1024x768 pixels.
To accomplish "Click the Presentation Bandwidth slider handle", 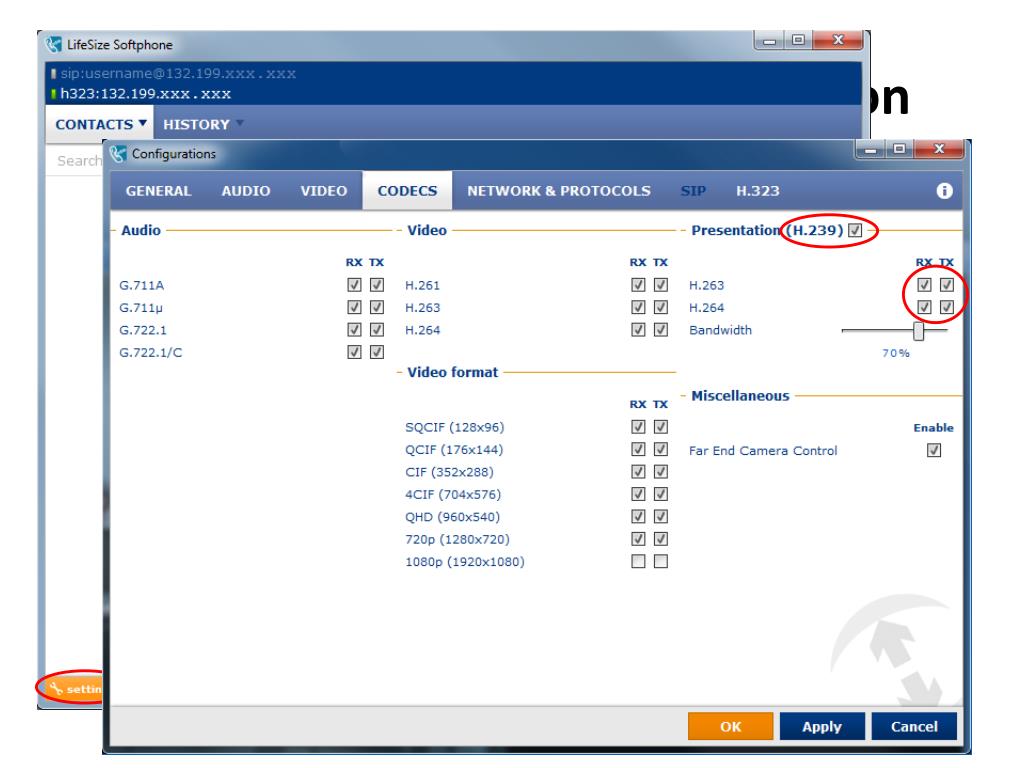I will (x=919, y=331).
